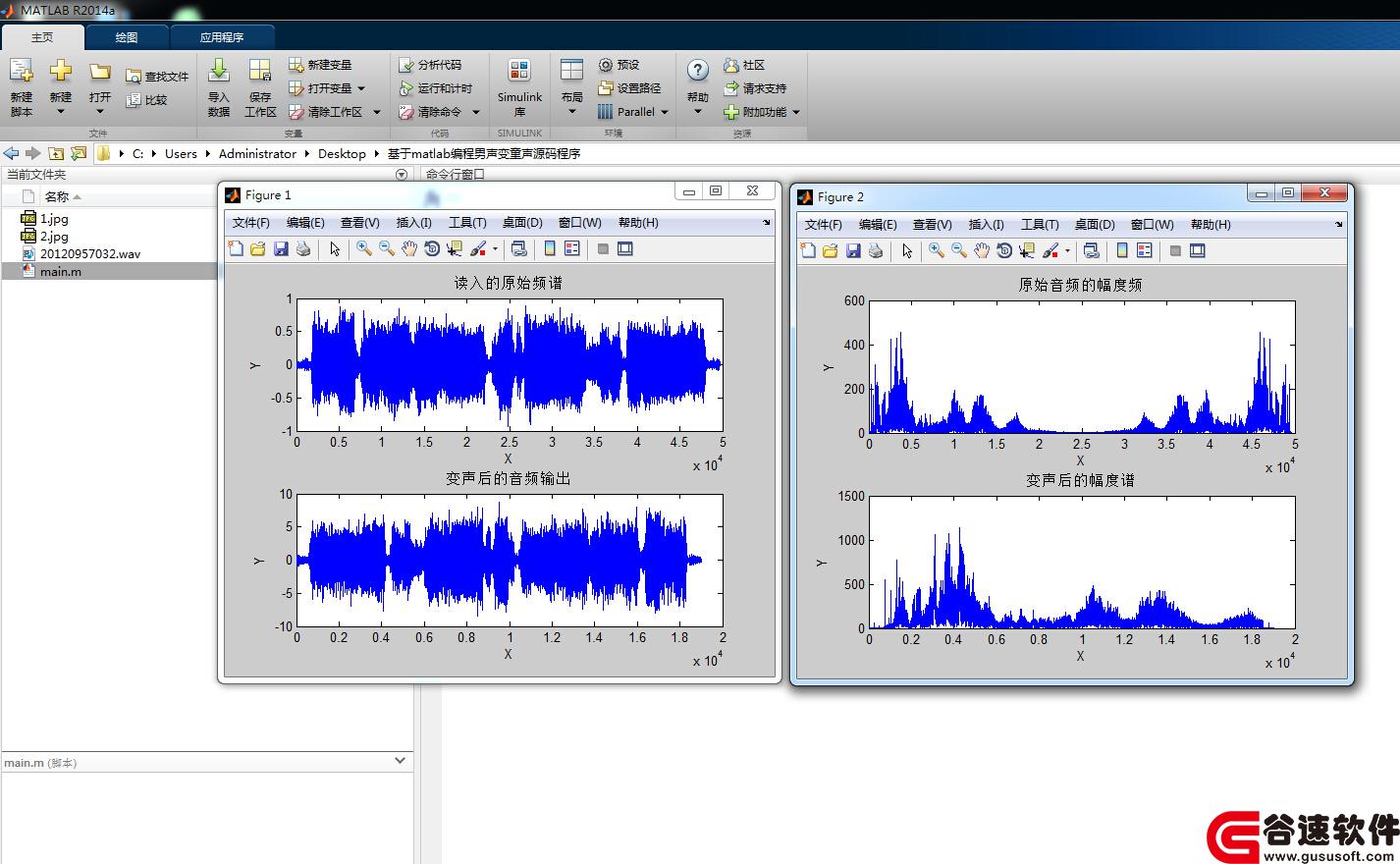Expand Clear Commands (清除命令) dropdown arrow
Screen dimensions: 1400x864
click(x=476, y=112)
